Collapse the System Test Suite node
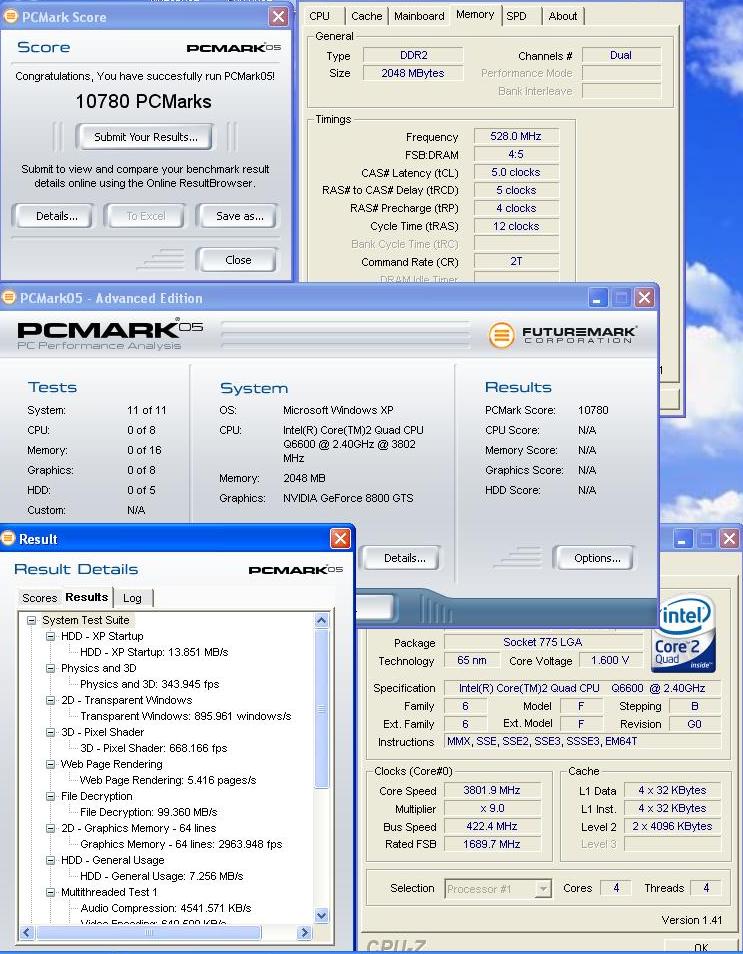 (x=31, y=620)
